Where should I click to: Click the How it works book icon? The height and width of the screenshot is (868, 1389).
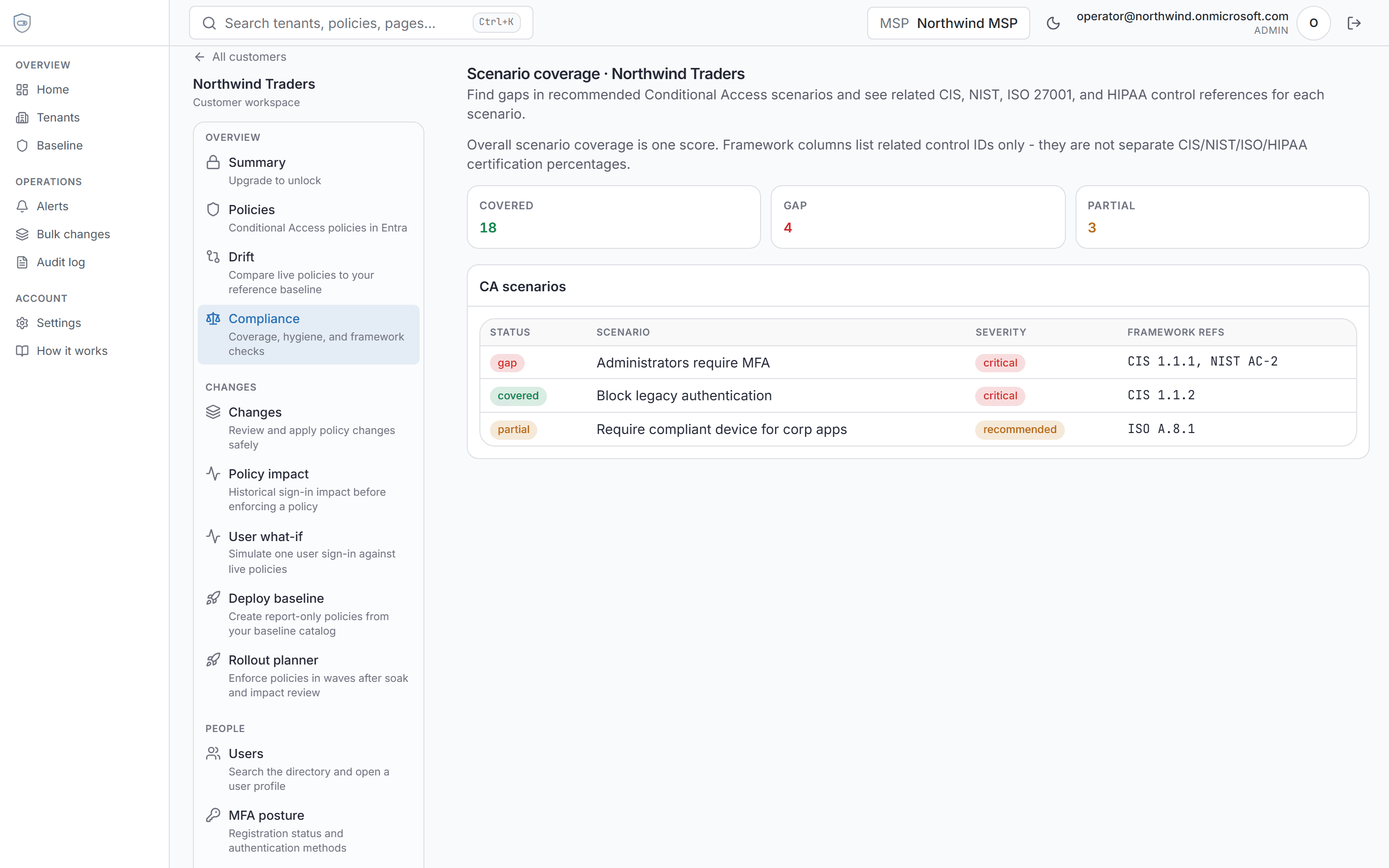tap(22, 351)
